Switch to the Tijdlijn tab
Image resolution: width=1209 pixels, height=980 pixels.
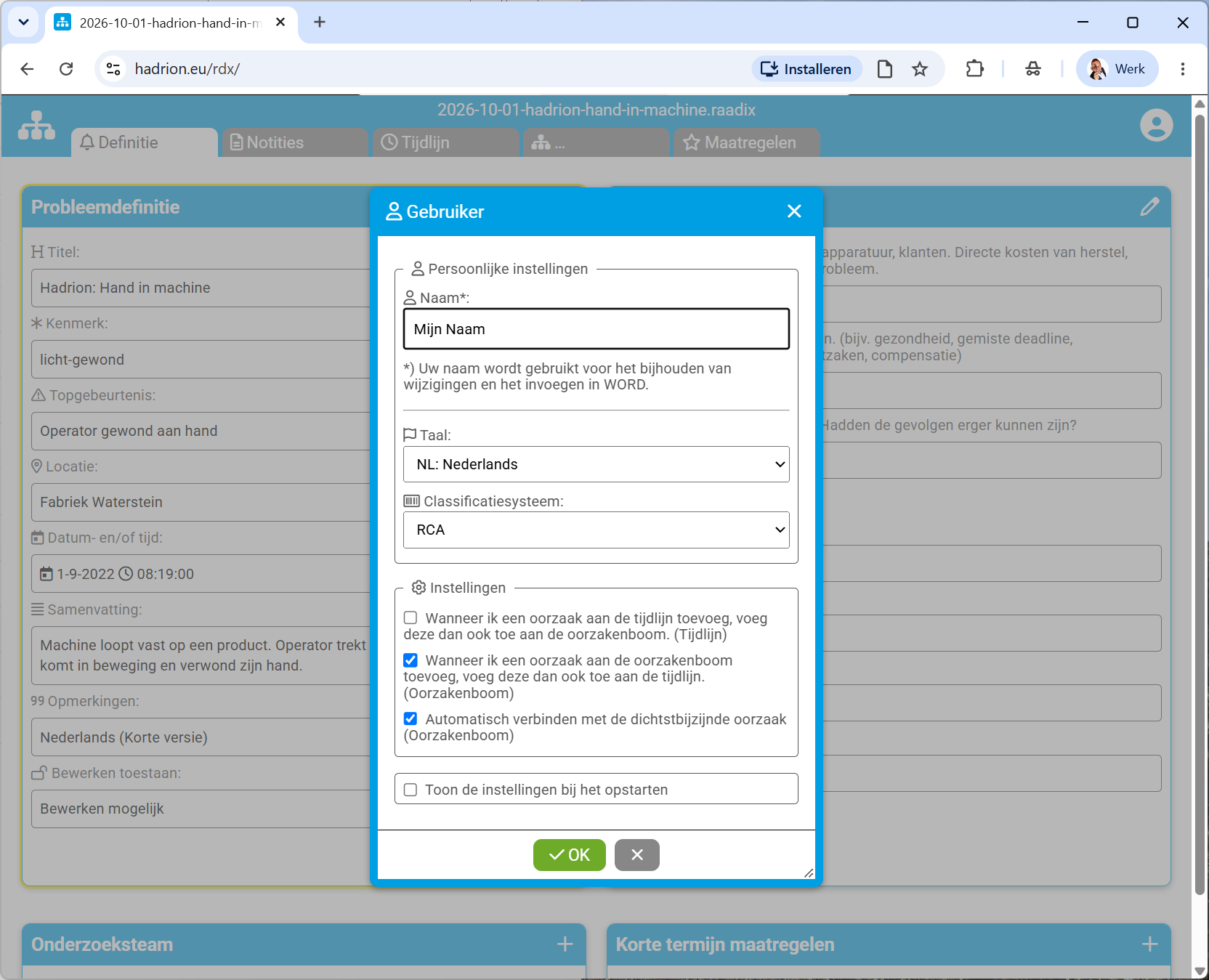click(x=445, y=142)
